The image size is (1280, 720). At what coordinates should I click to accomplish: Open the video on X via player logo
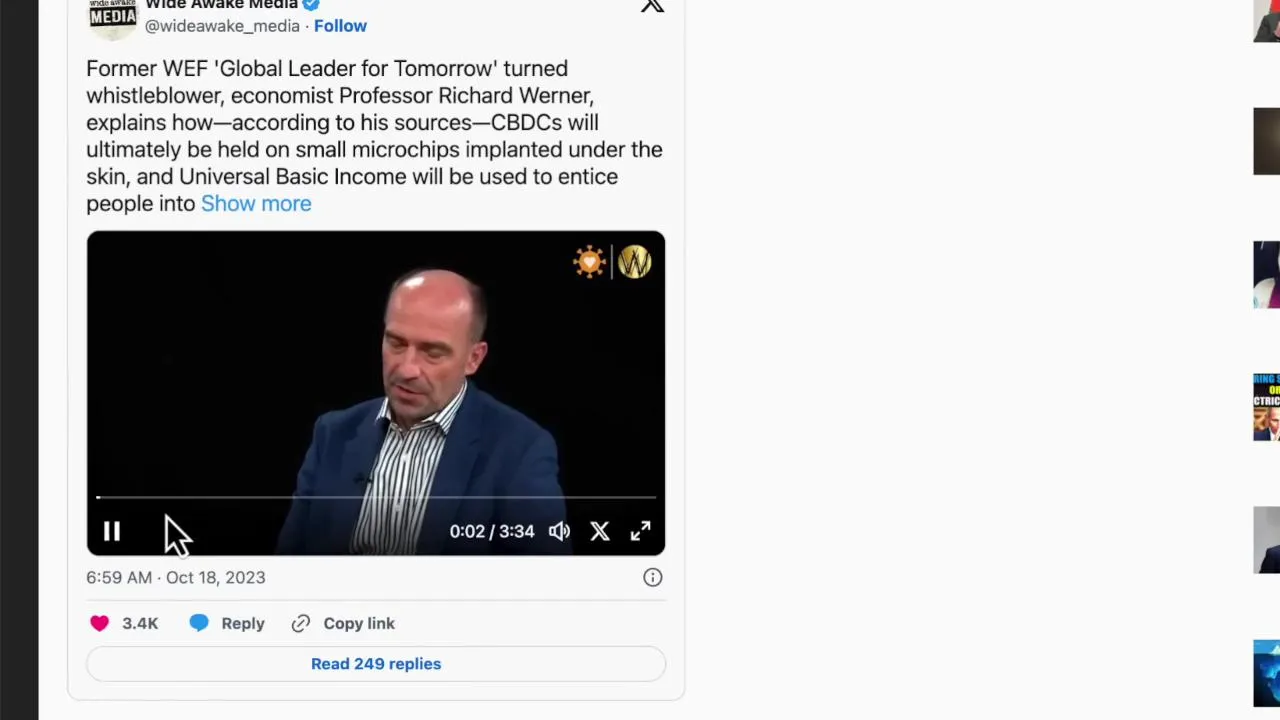coord(599,532)
